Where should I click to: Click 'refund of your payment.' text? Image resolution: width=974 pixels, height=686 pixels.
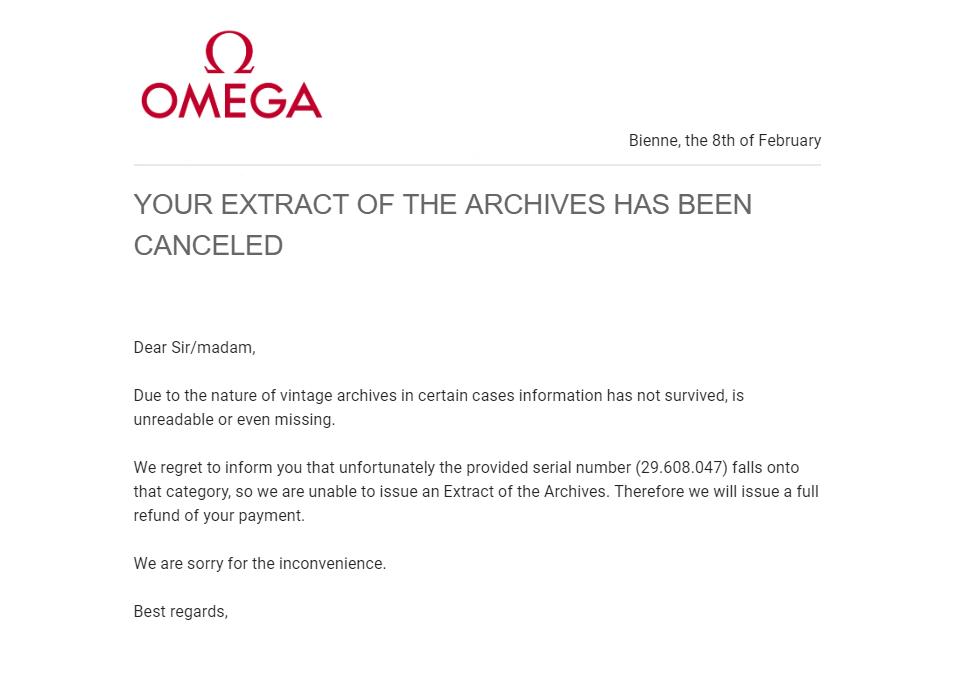coord(219,516)
